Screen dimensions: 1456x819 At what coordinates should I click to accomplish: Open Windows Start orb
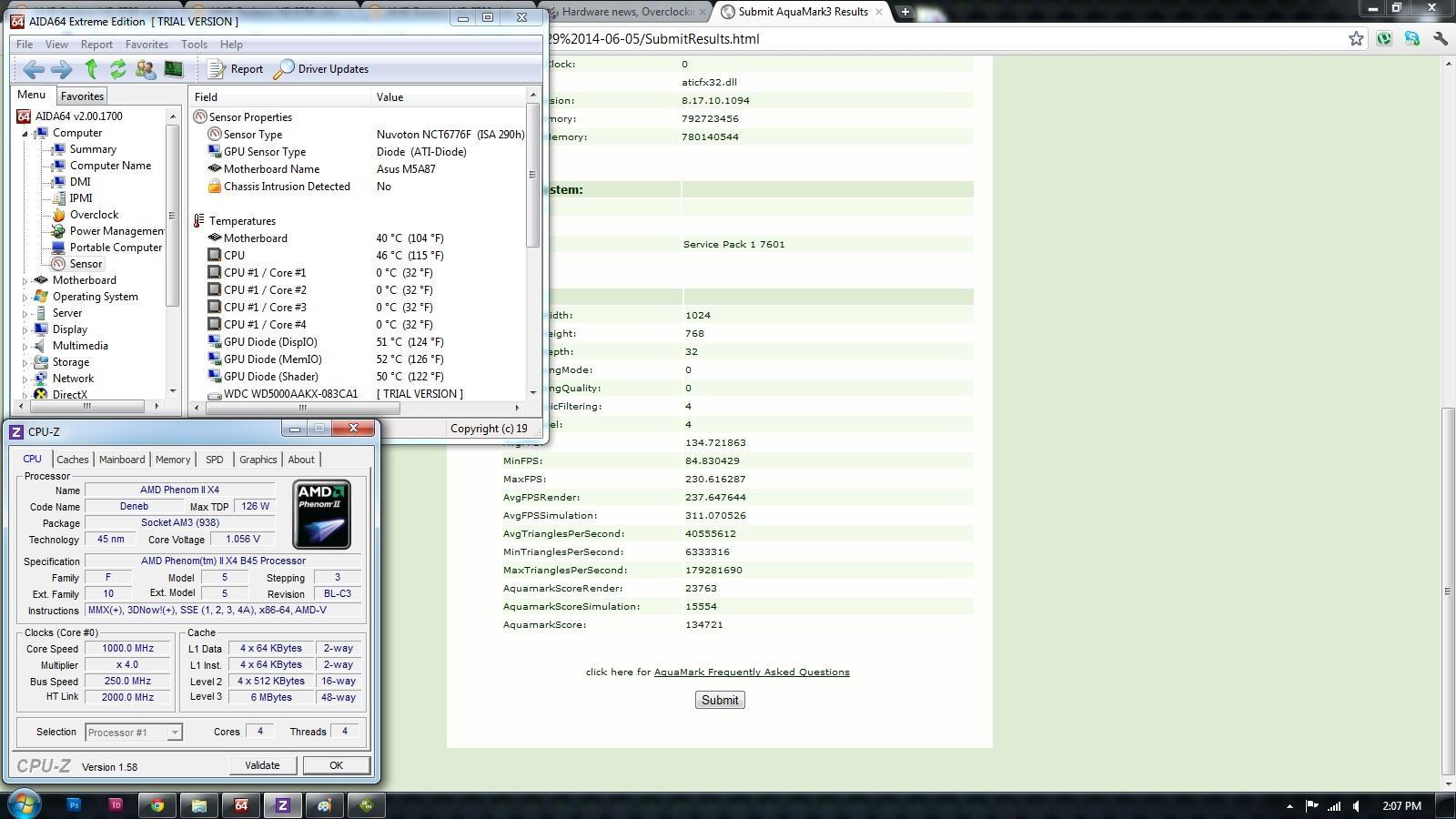(x=25, y=804)
